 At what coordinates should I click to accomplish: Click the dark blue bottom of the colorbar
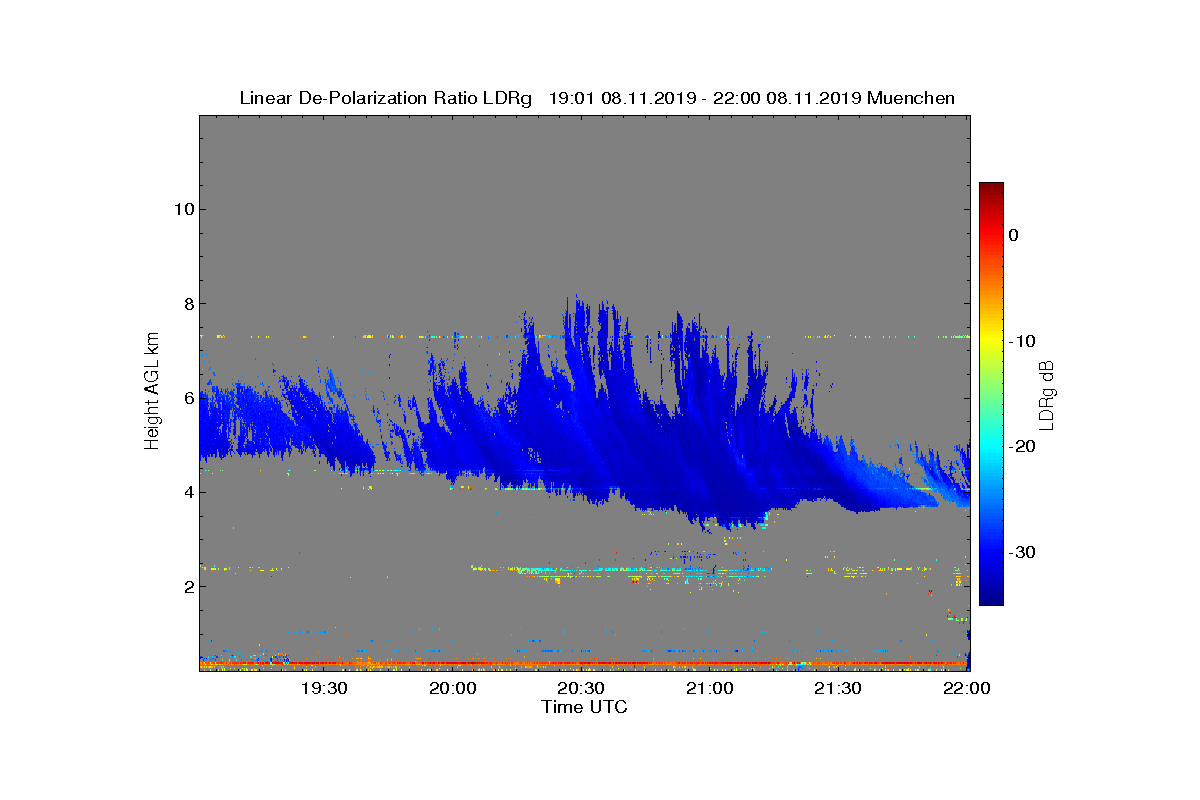click(991, 598)
